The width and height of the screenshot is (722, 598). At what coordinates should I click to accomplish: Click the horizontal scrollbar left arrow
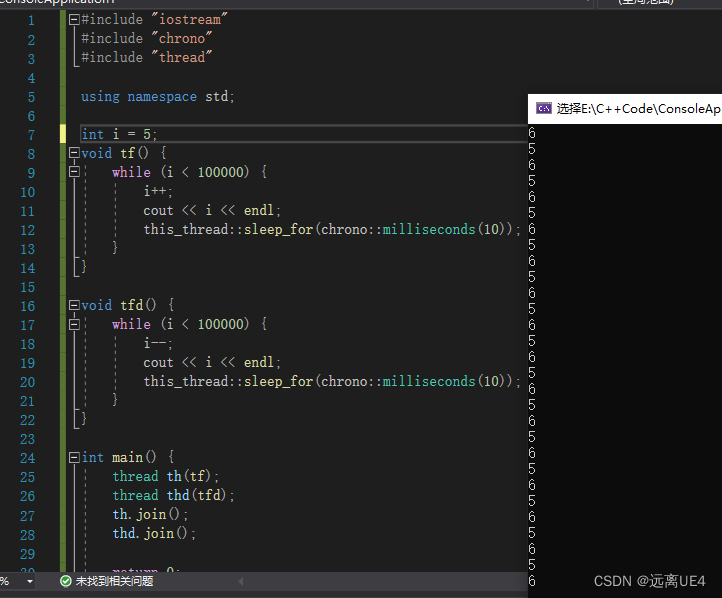(x=241, y=581)
